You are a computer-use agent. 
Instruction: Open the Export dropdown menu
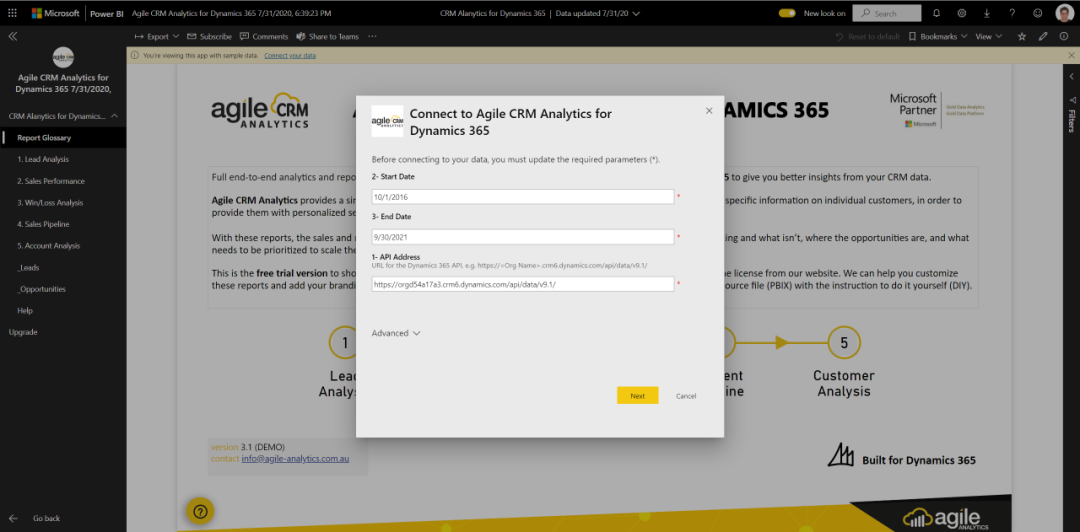click(x=157, y=37)
